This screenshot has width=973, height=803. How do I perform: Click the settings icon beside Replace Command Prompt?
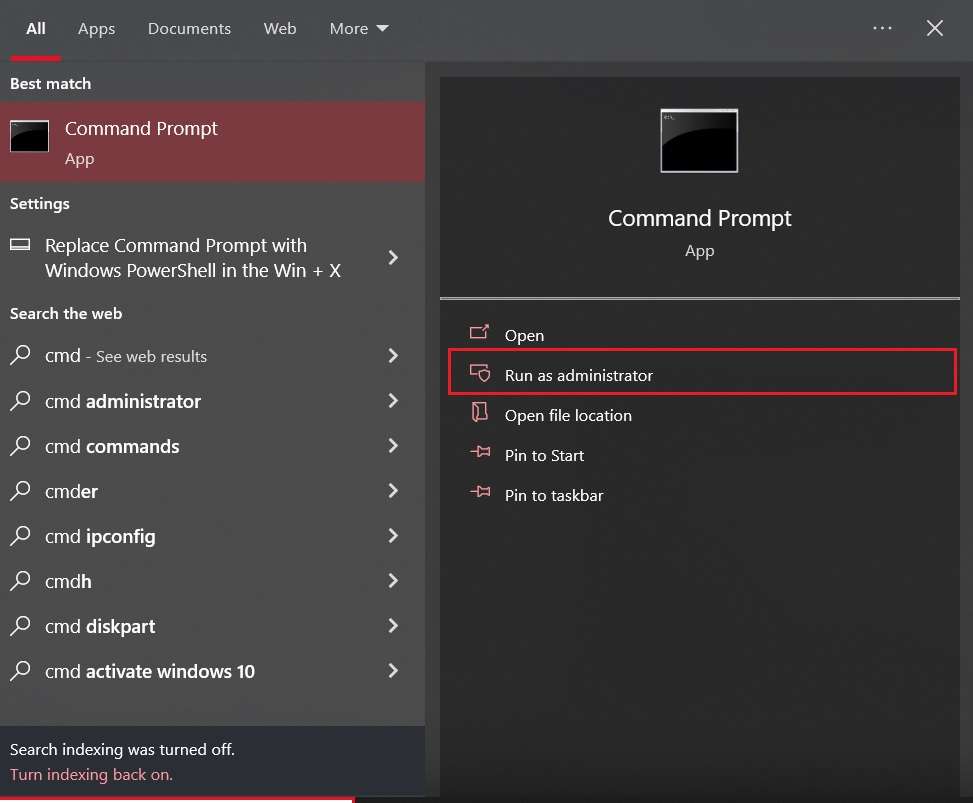point(20,244)
